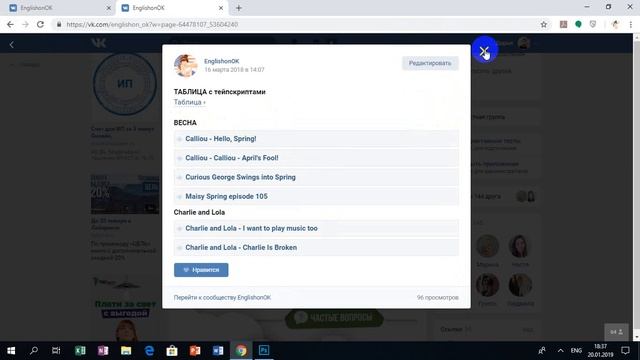Close the VK post popup with X button
Image resolution: width=640 pixels, height=360 pixels.
point(484,51)
